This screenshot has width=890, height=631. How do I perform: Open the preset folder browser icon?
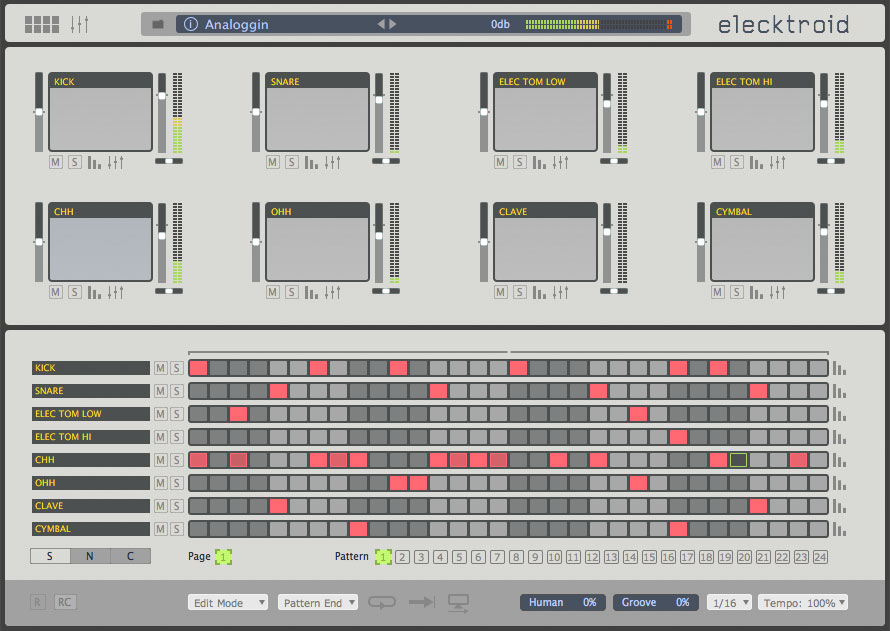(158, 24)
